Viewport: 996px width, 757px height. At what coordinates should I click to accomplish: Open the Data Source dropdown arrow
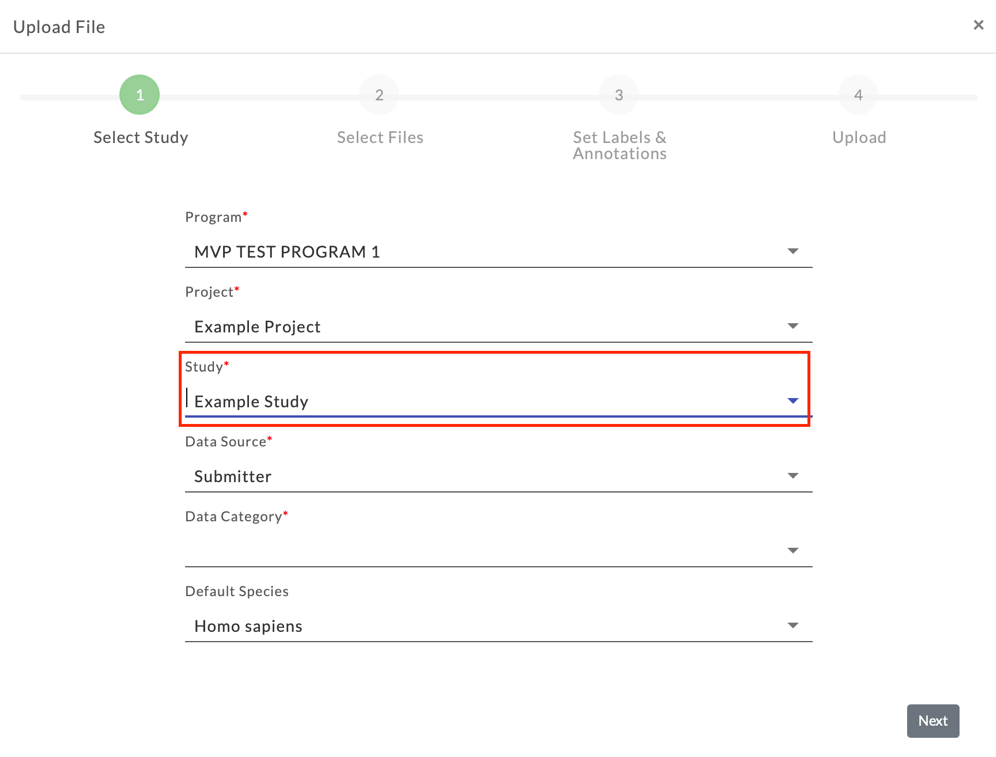(x=792, y=476)
